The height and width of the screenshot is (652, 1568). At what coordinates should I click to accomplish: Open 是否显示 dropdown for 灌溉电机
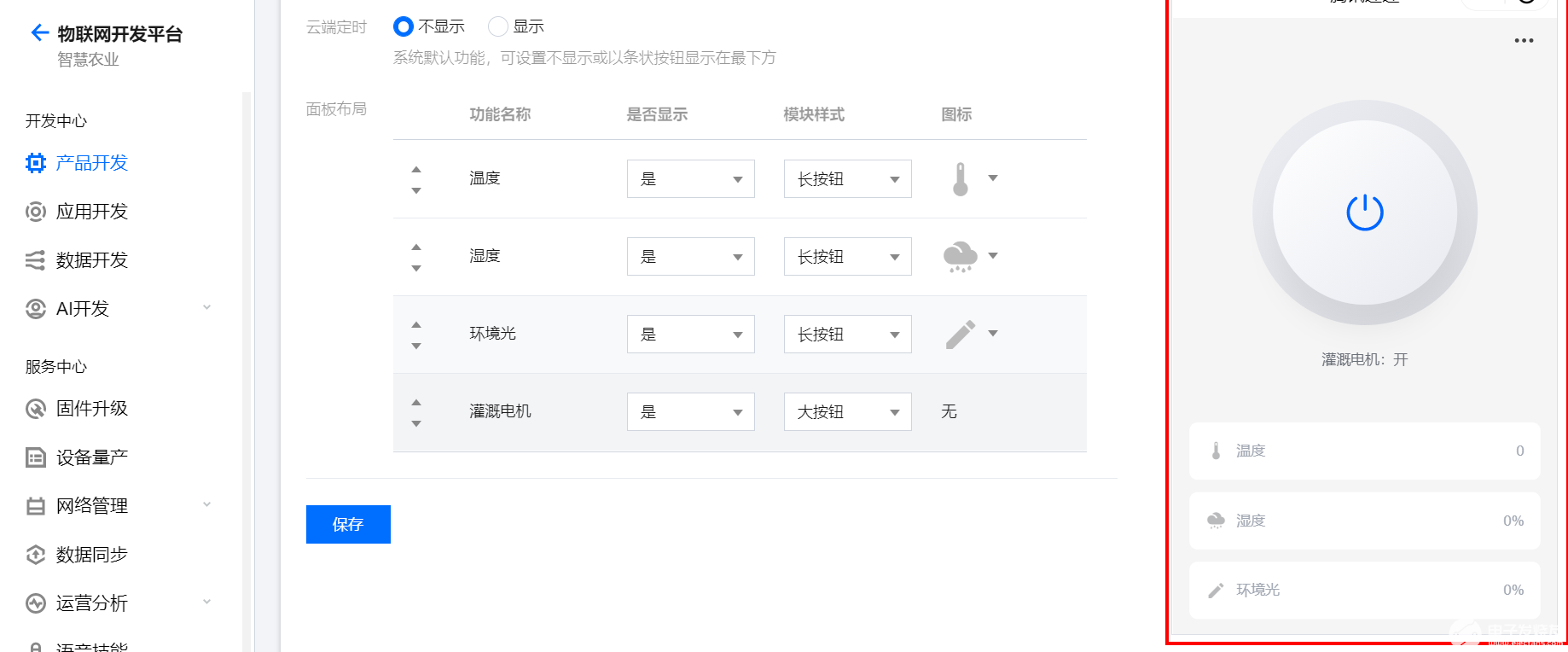[691, 412]
